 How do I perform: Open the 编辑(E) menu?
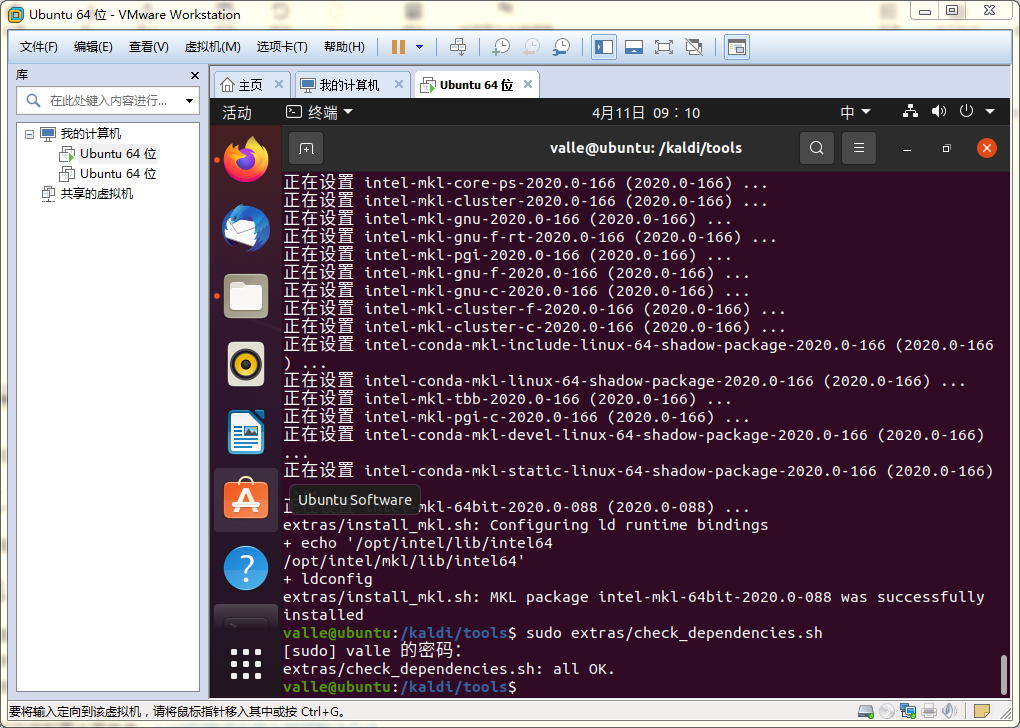coord(93,47)
